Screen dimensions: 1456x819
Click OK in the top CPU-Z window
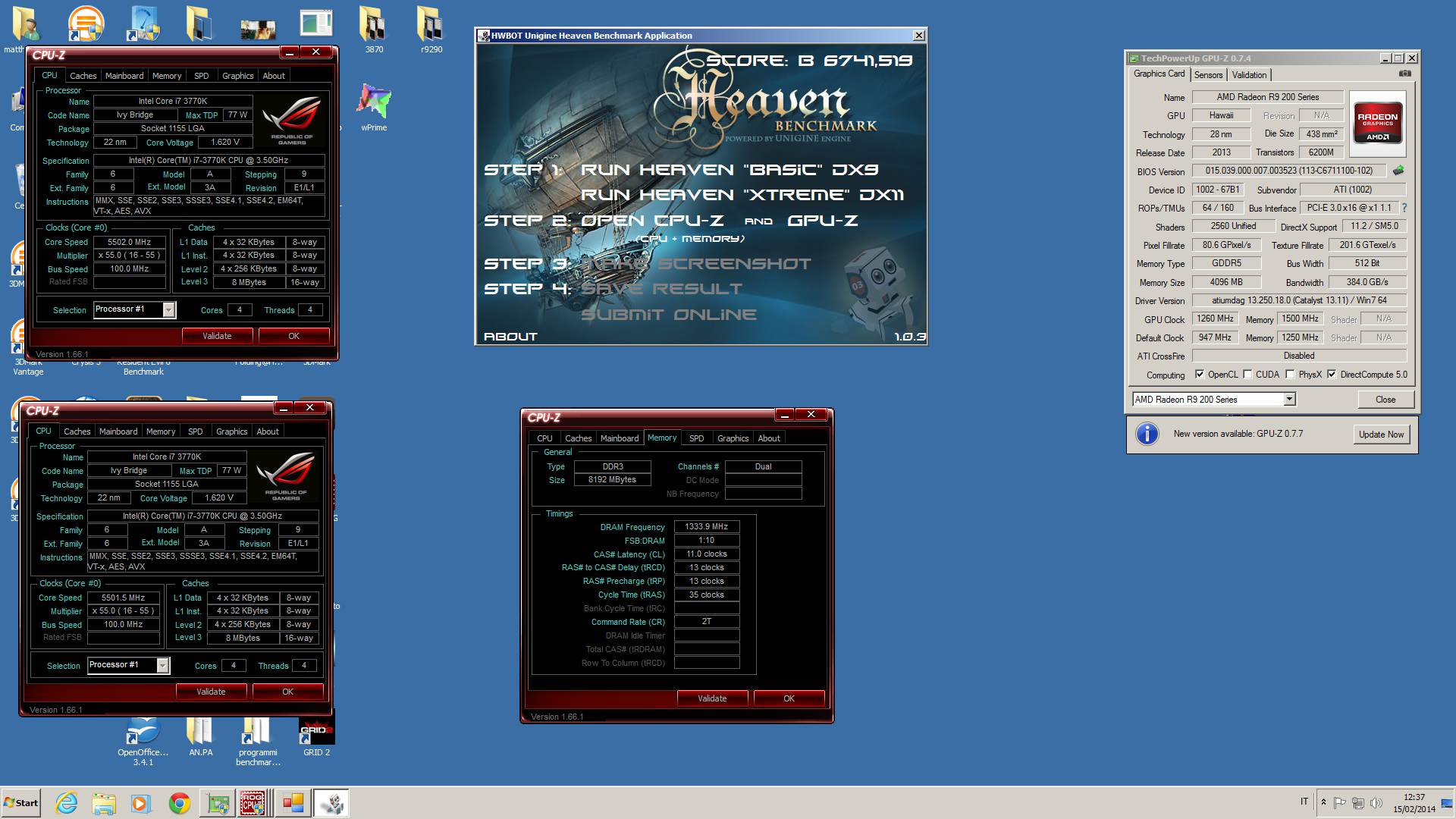point(293,336)
